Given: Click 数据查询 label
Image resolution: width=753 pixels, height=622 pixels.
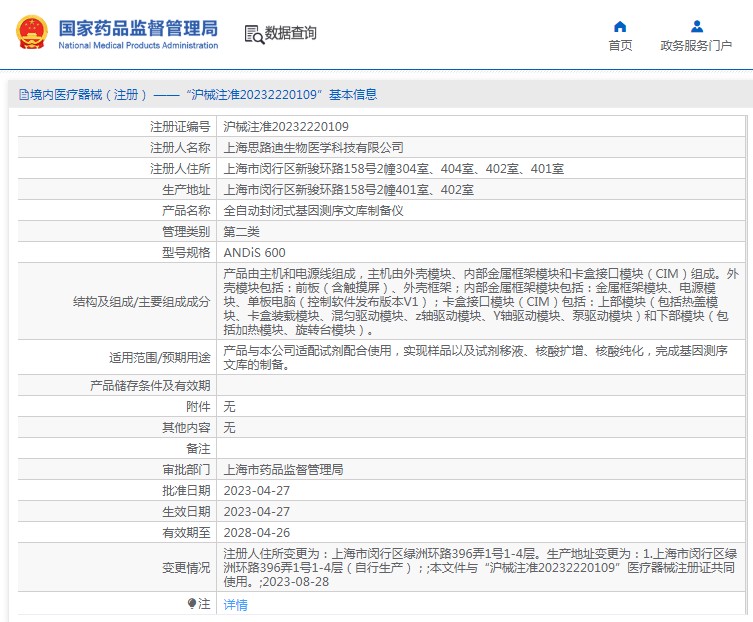Looking at the screenshot, I should (291, 33).
